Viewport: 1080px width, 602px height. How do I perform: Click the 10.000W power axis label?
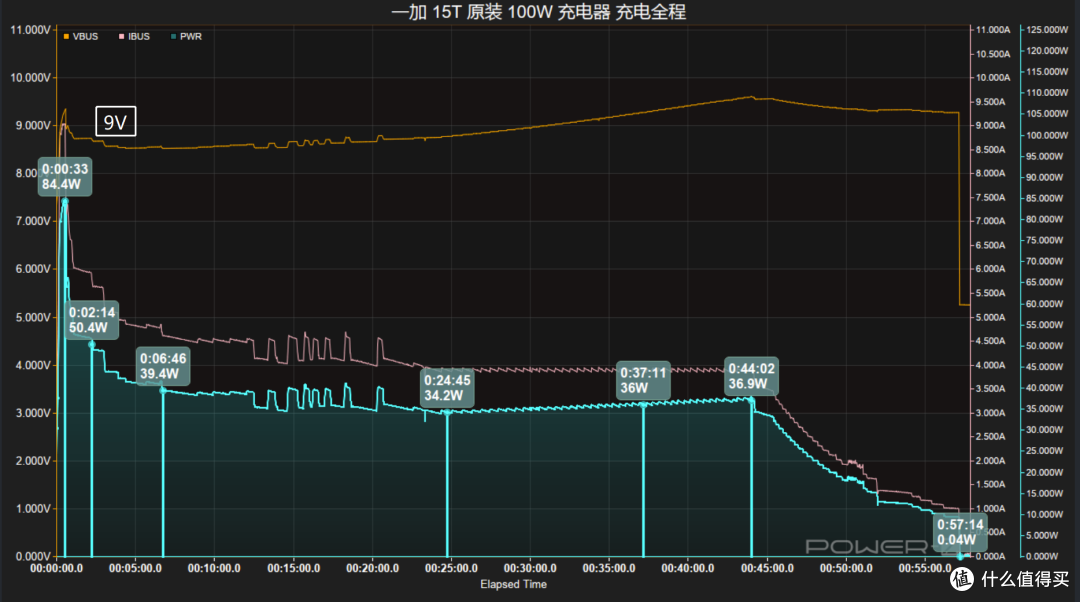click(x=1045, y=515)
